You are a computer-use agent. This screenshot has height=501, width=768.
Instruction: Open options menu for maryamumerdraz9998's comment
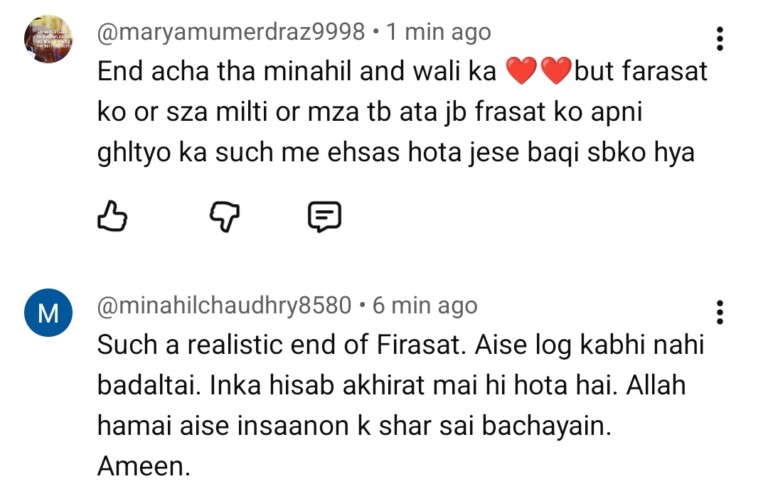tap(719, 39)
